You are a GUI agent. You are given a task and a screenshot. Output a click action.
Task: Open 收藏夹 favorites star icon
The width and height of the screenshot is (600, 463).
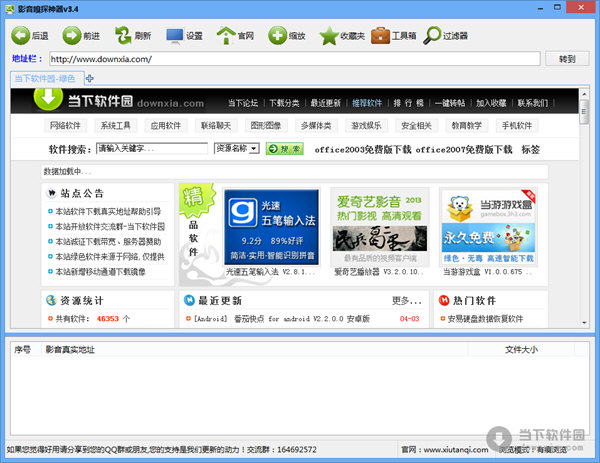pos(329,36)
